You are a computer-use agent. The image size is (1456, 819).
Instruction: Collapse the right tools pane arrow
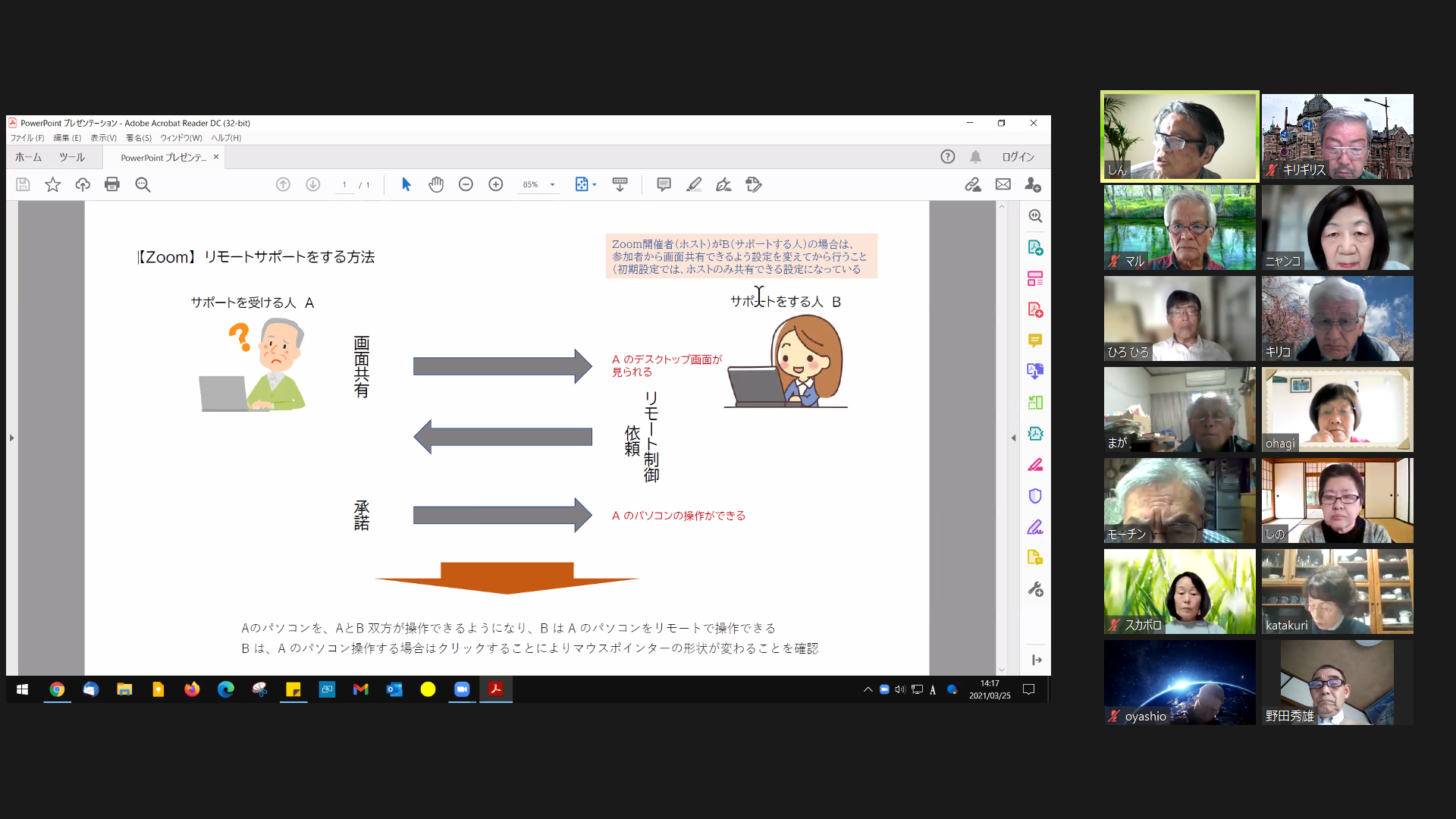[1014, 438]
